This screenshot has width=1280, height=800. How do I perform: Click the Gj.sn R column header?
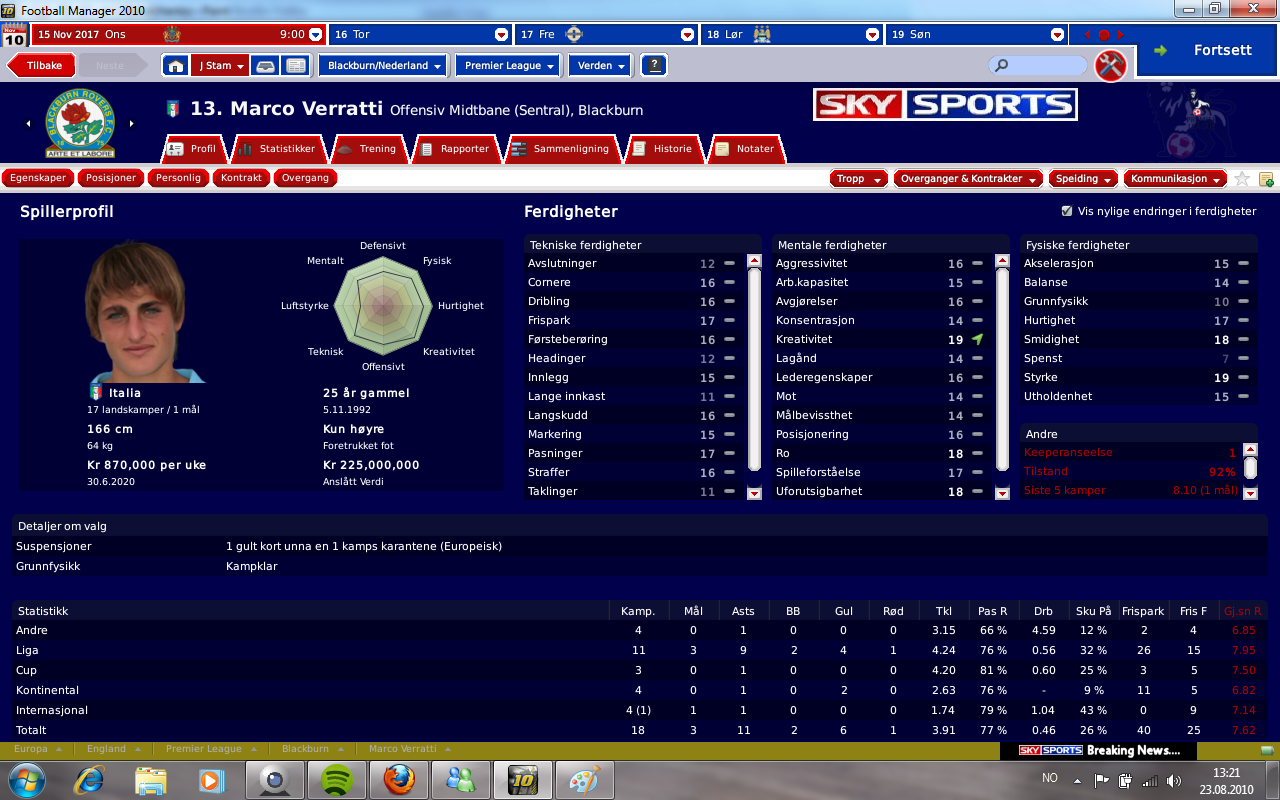(x=1243, y=611)
